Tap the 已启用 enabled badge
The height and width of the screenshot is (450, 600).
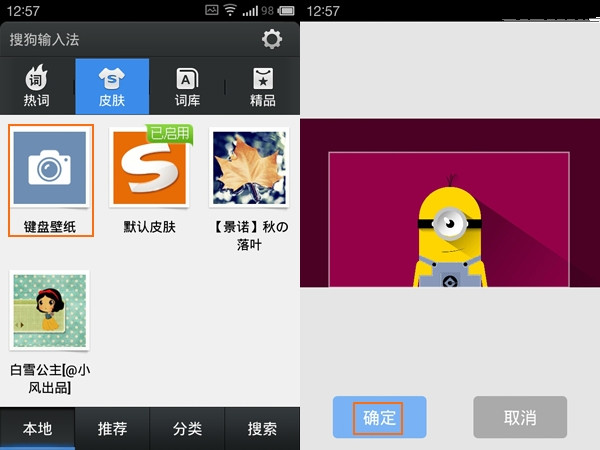tap(170, 134)
